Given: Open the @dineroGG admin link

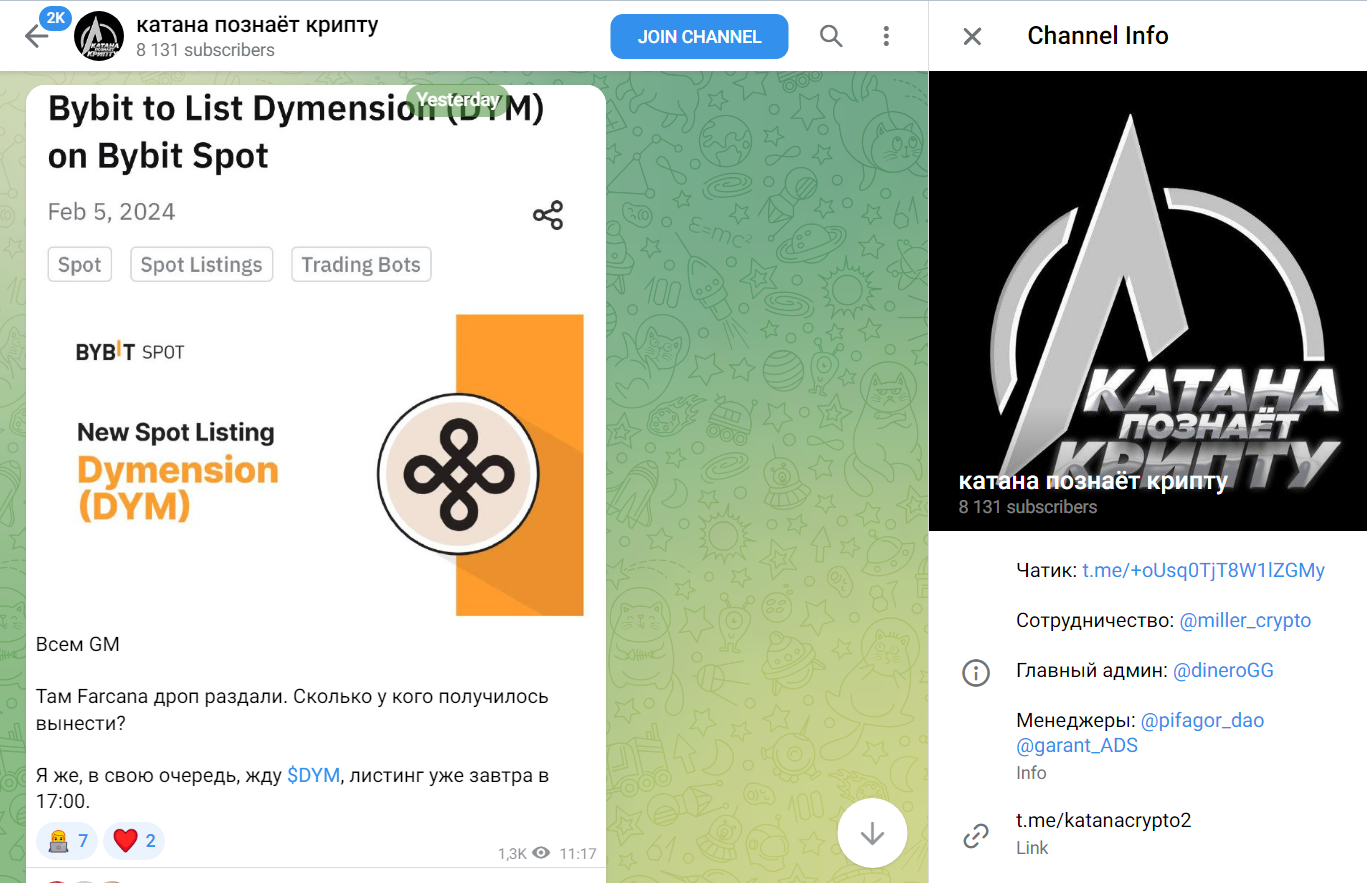Looking at the screenshot, I should point(1223,671).
